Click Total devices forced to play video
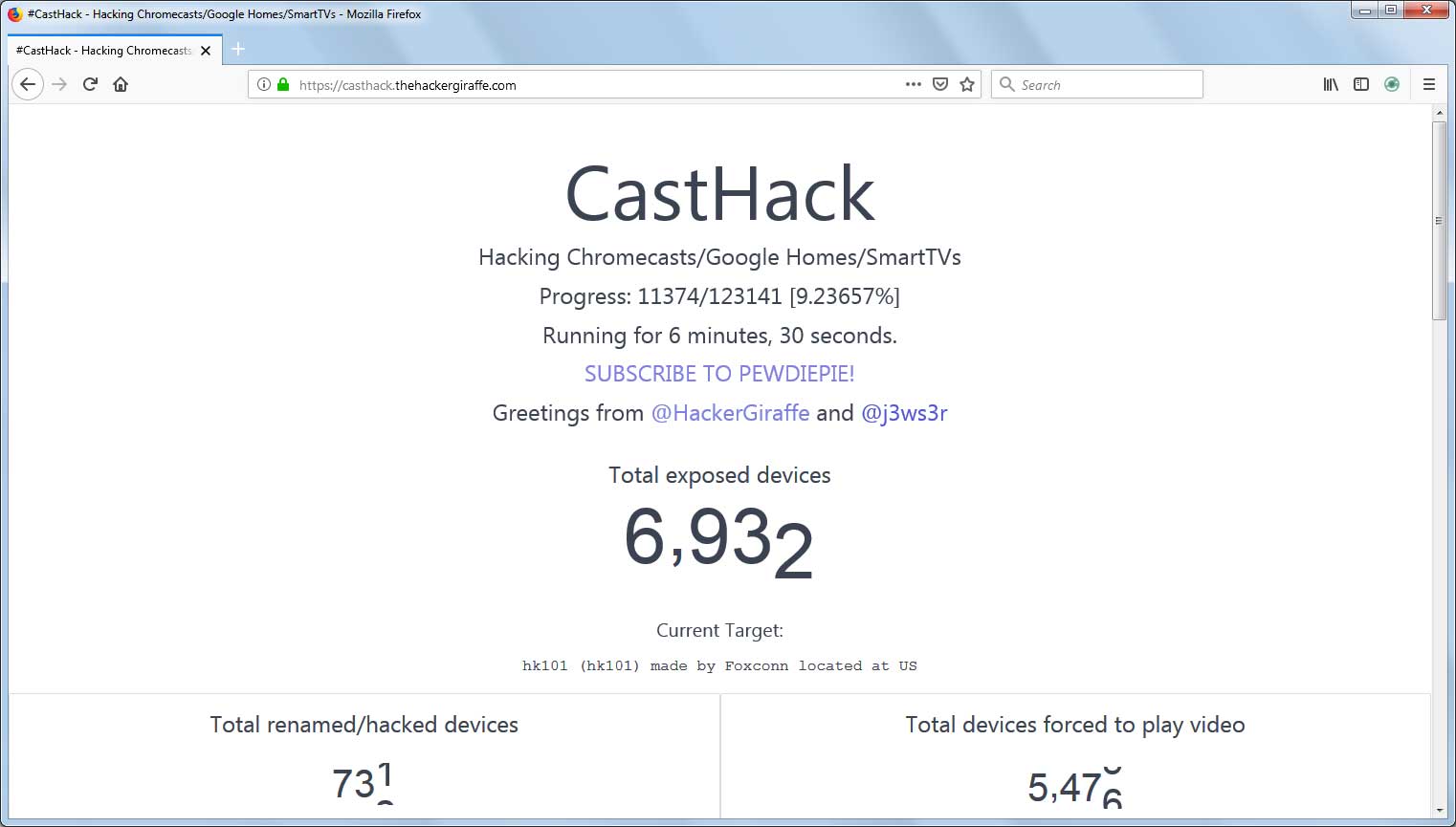This screenshot has width=1456, height=827. [x=1075, y=725]
